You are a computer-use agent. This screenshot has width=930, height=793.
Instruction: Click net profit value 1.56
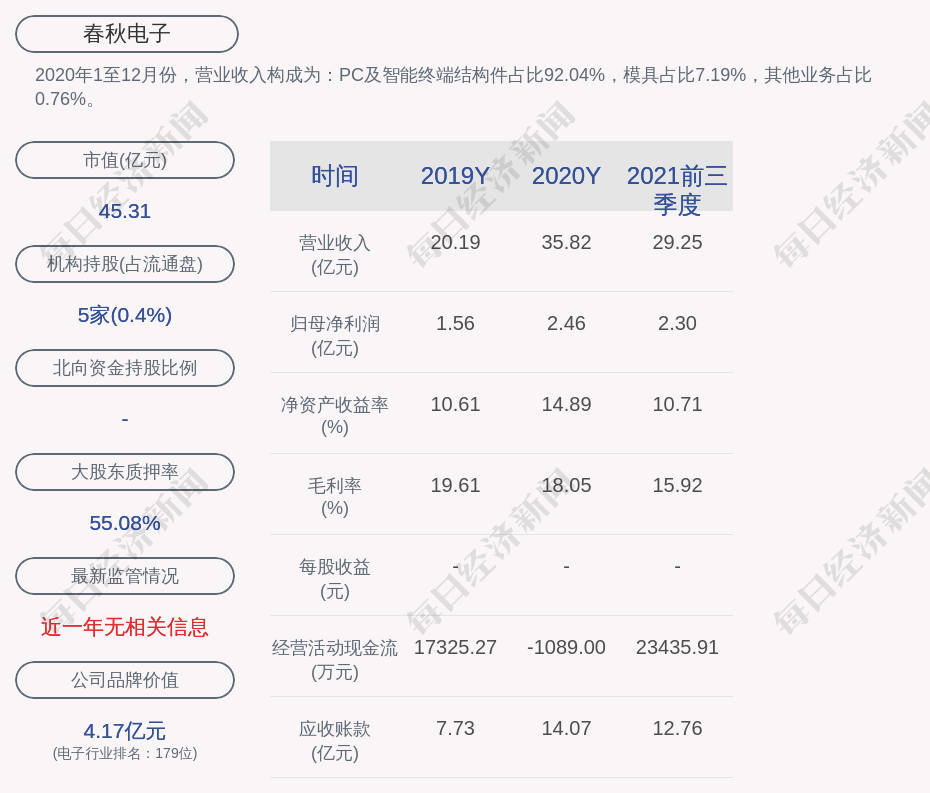pos(455,323)
